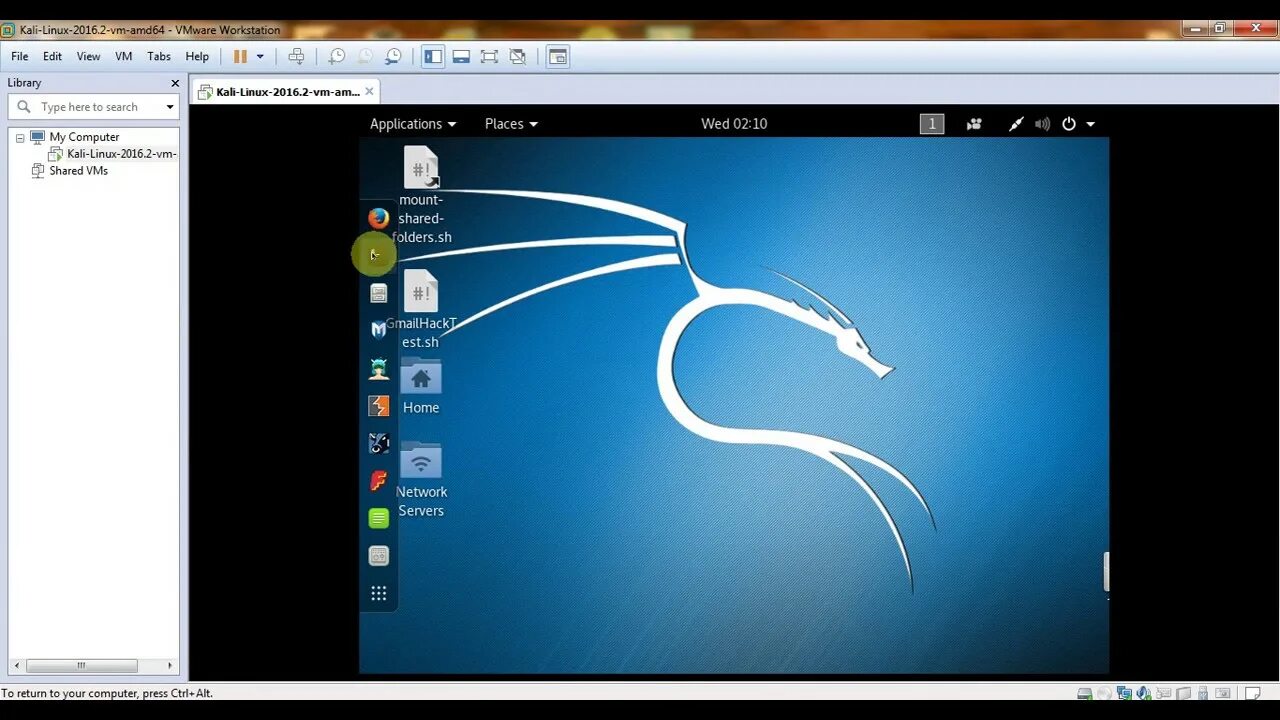Launch Burp Suite from the dock
1280x720 pixels.
(x=378, y=406)
